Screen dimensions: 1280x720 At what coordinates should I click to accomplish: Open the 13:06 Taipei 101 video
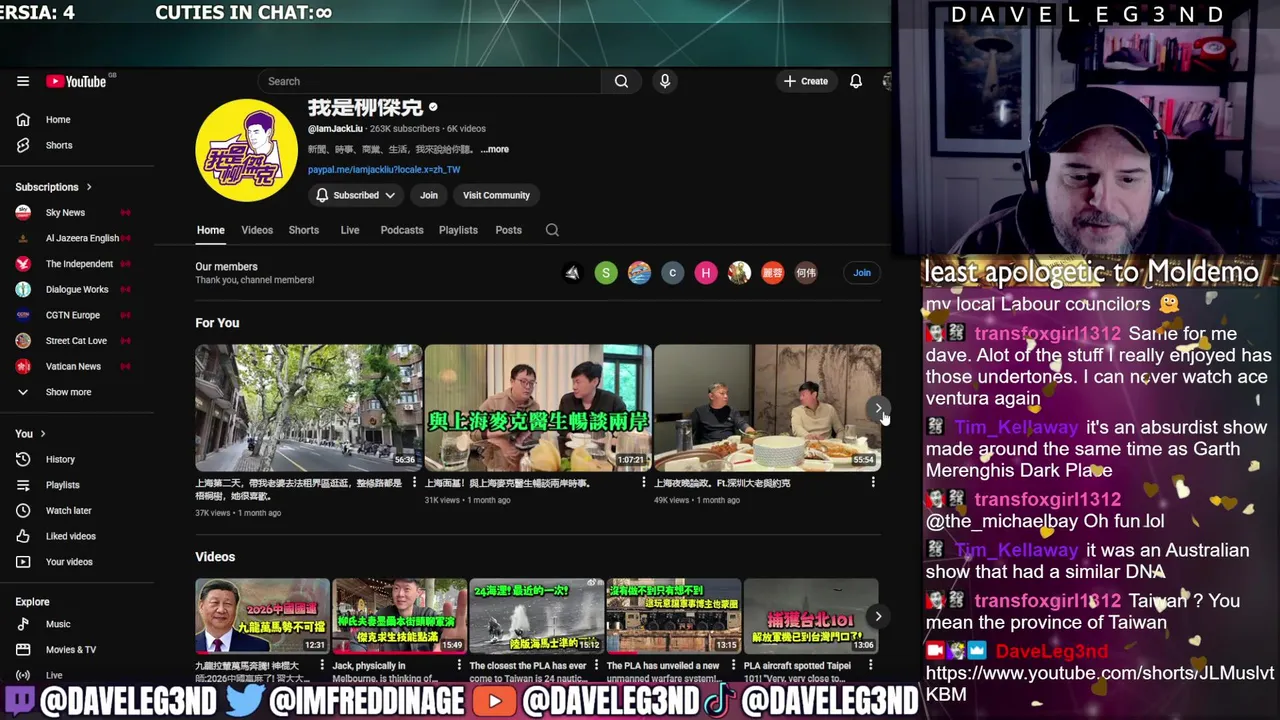[811, 616]
